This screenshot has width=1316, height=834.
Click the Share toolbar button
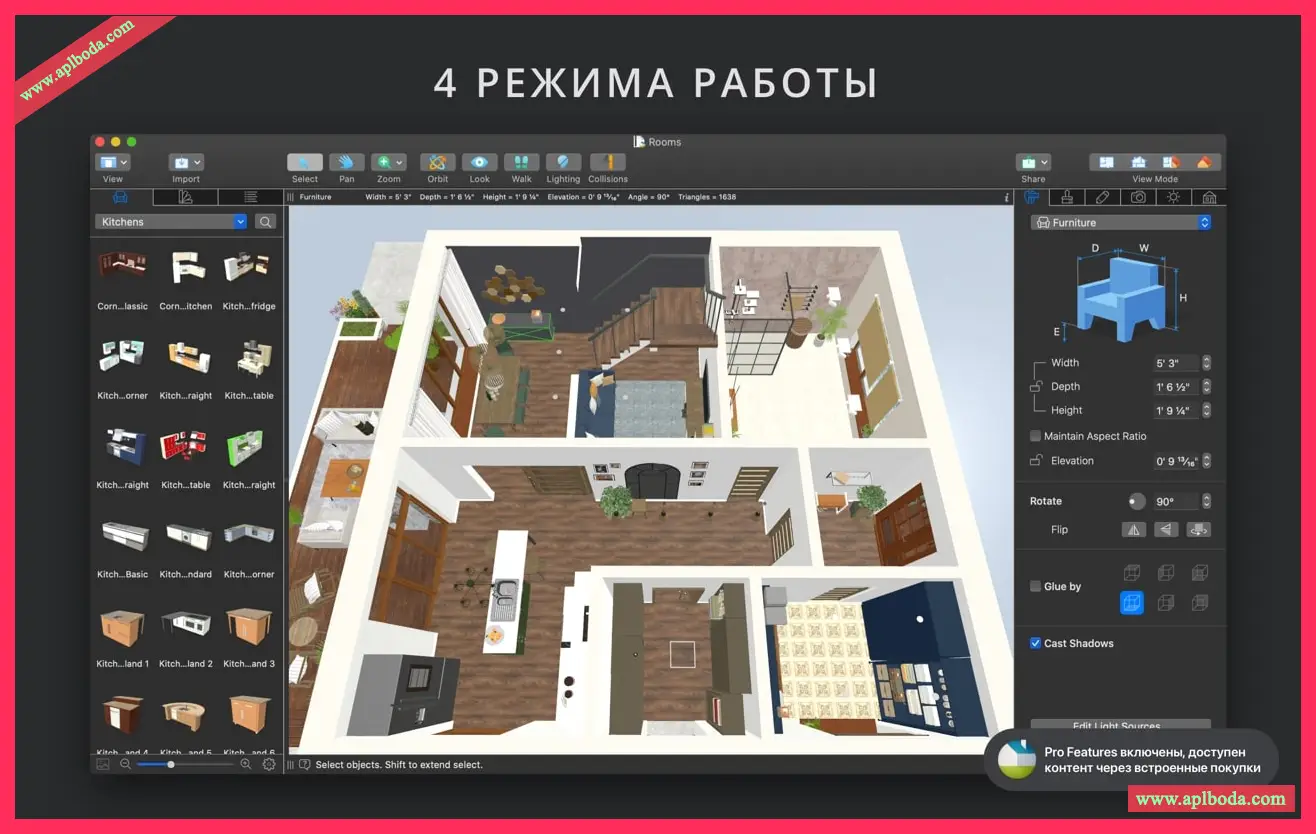tap(1033, 163)
